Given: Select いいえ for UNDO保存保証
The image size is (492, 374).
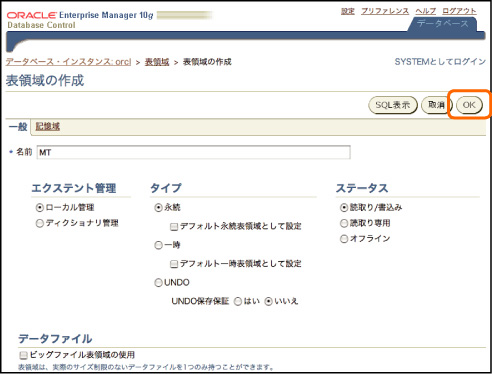Looking at the screenshot, I should pyautogui.click(x=269, y=302).
